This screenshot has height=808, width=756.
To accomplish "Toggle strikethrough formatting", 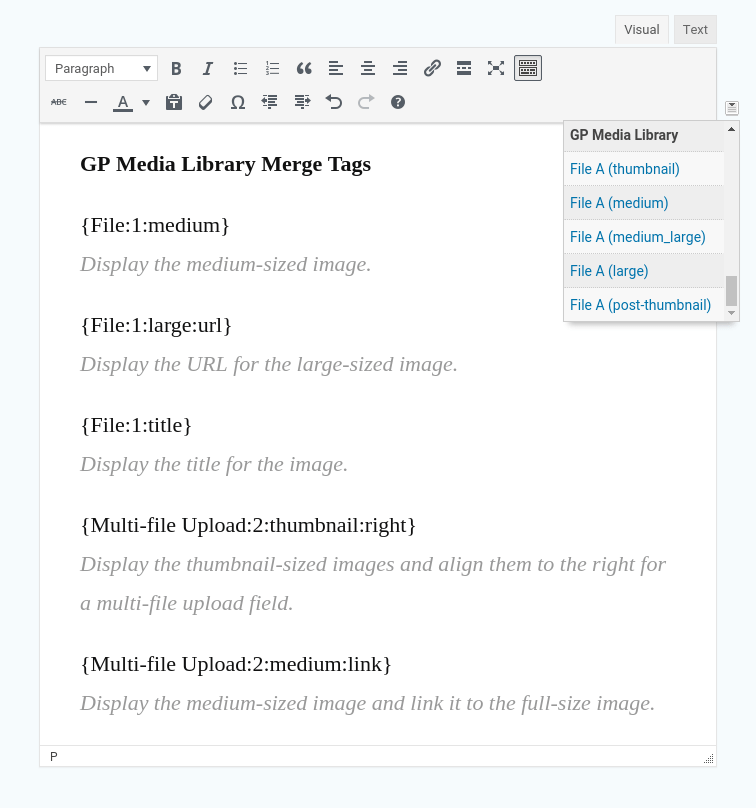I will click(x=59, y=102).
